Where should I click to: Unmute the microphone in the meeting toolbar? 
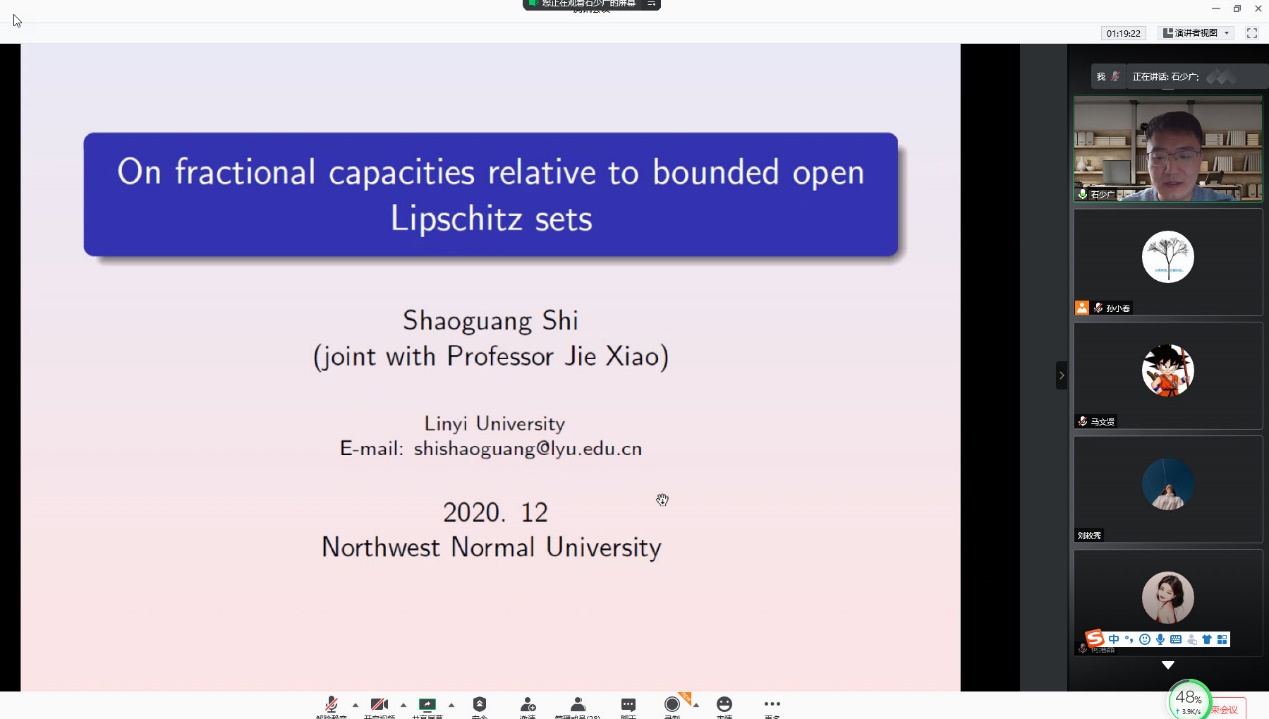pos(331,705)
